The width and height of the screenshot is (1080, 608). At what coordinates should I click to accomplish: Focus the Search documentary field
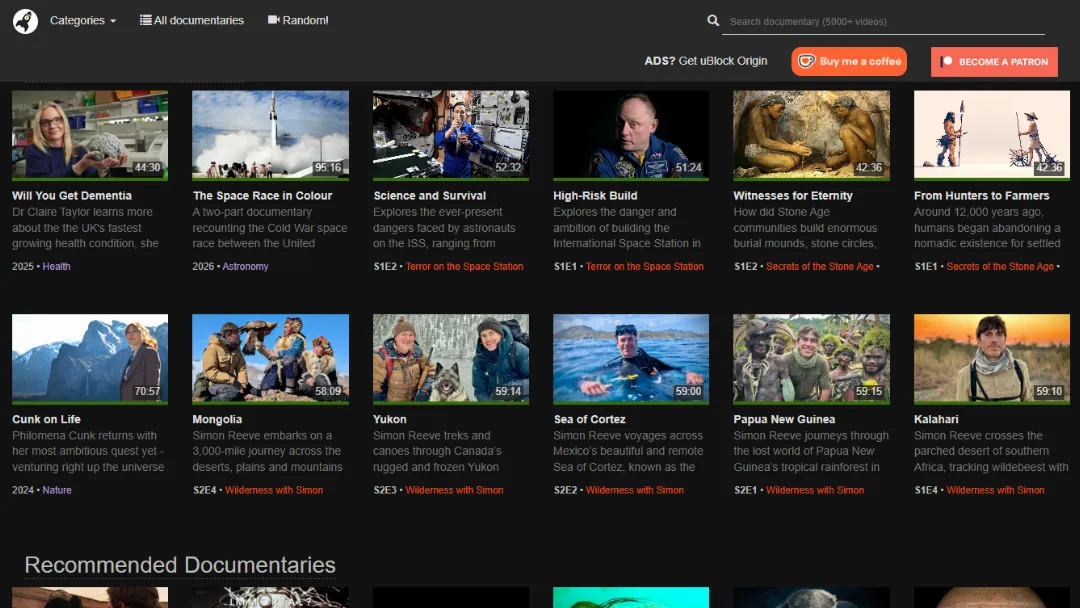click(883, 21)
